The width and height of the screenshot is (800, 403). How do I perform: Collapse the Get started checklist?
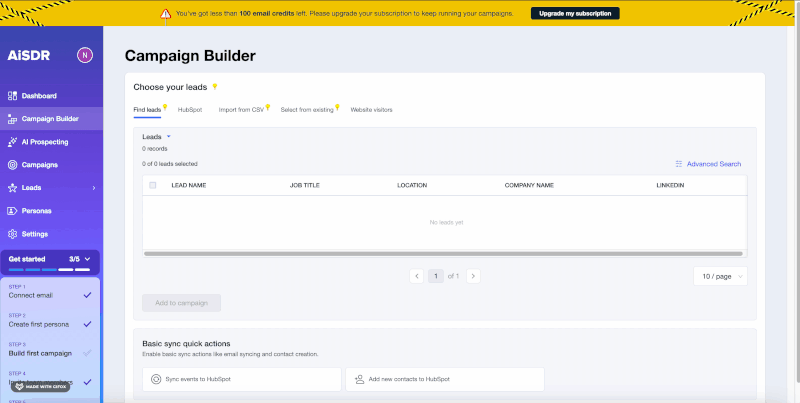[87, 259]
